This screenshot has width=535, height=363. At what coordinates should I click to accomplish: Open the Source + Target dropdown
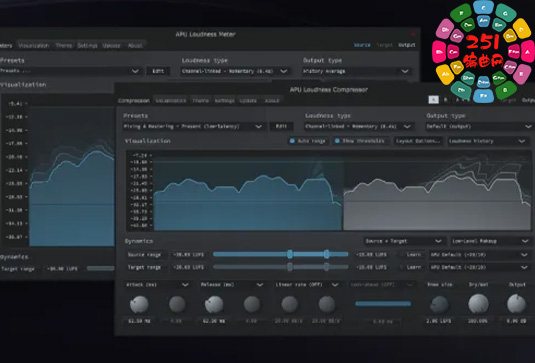pyautogui.click(x=404, y=241)
